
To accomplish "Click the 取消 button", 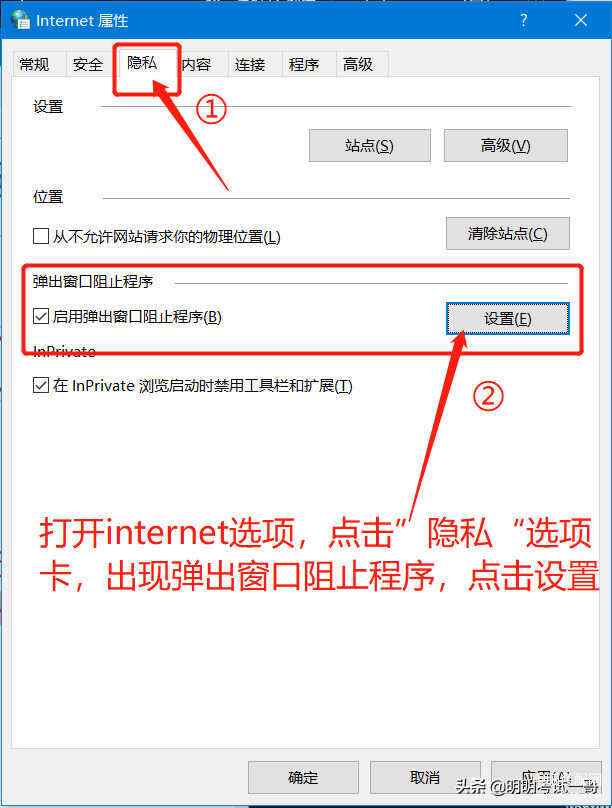I will (x=425, y=777).
